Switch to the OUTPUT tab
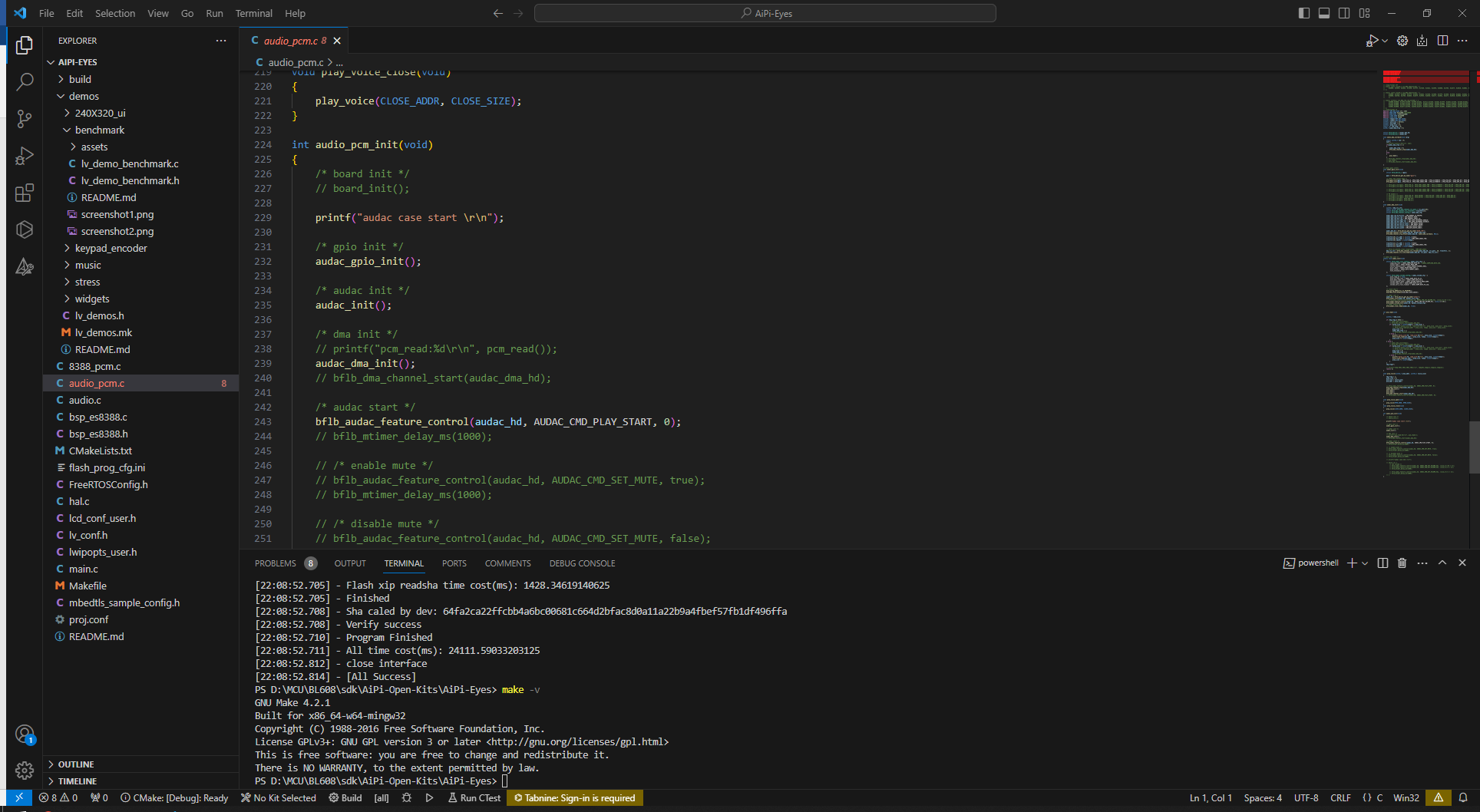The width and height of the screenshot is (1480, 812). (350, 563)
